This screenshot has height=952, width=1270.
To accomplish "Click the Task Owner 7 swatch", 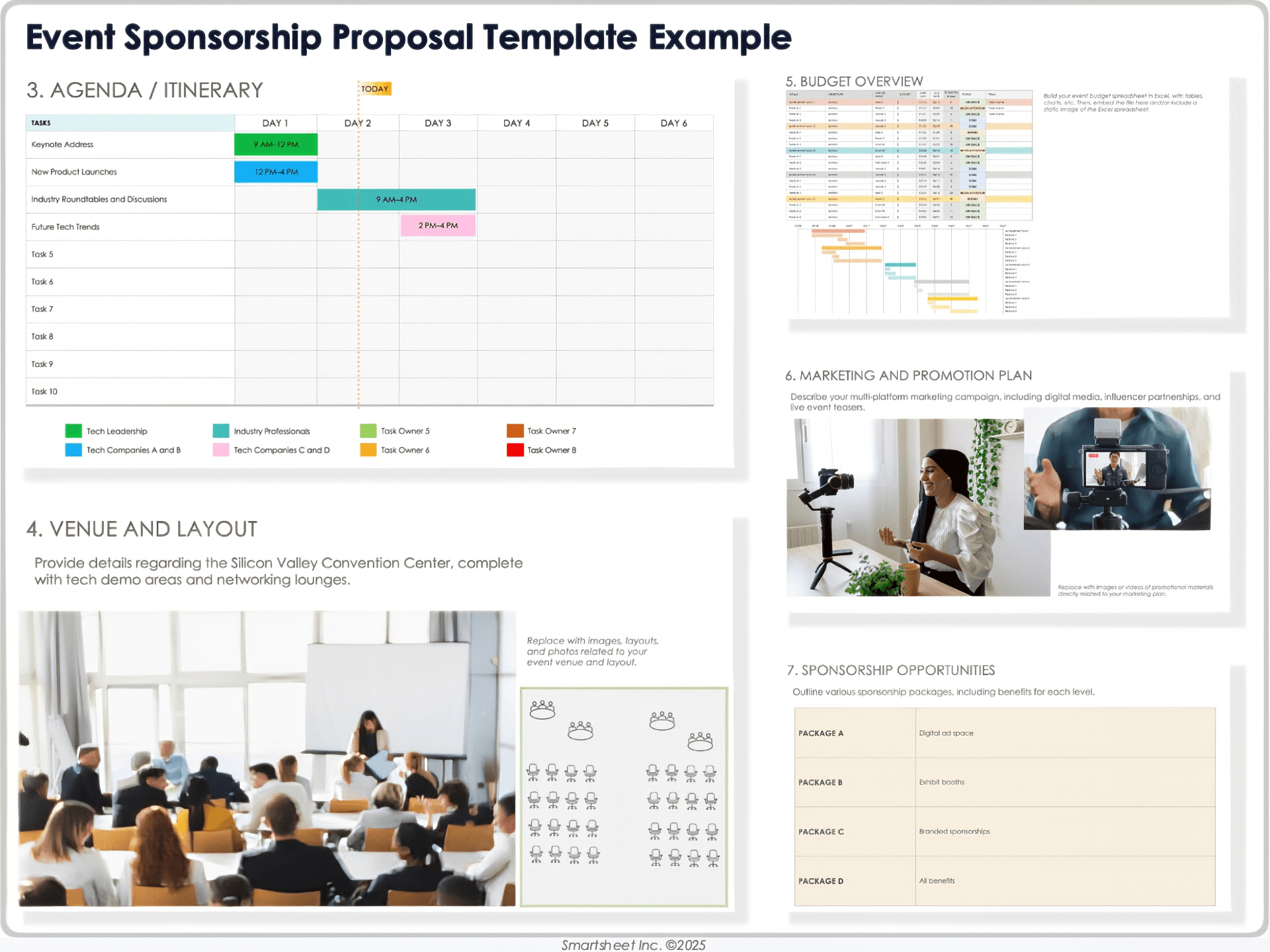I will coord(515,431).
